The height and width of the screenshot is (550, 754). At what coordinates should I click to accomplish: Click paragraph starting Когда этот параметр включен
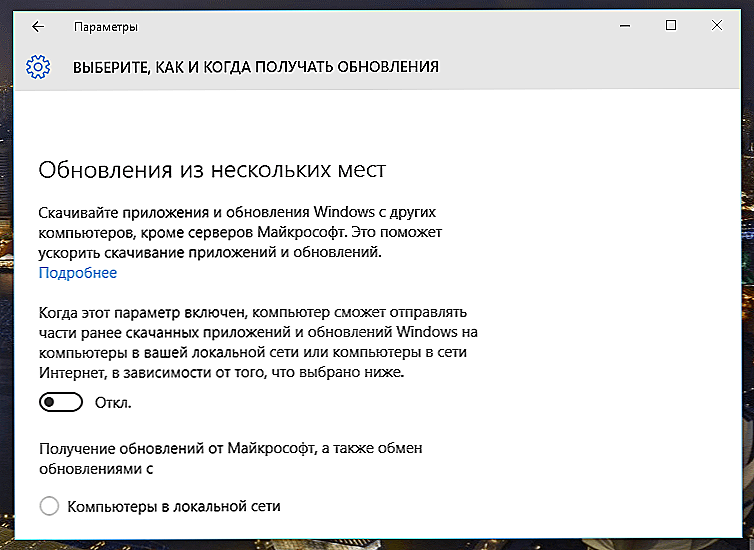258,342
